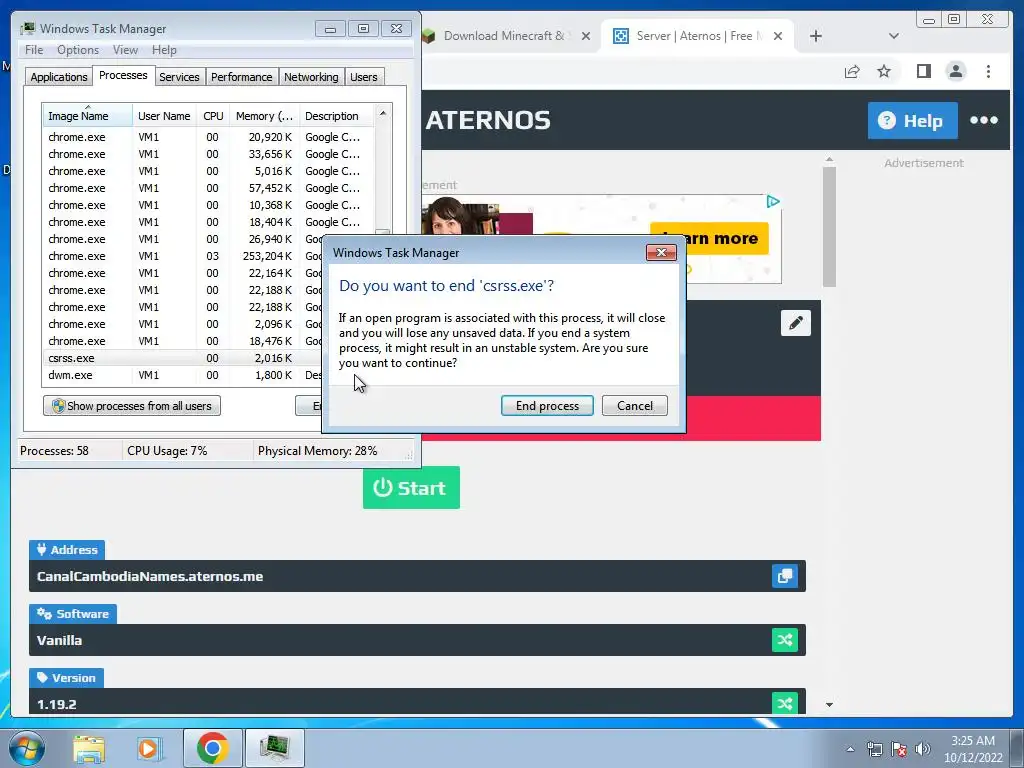Click the Aternos Help button
This screenshot has height=768, width=1024.
click(912, 120)
